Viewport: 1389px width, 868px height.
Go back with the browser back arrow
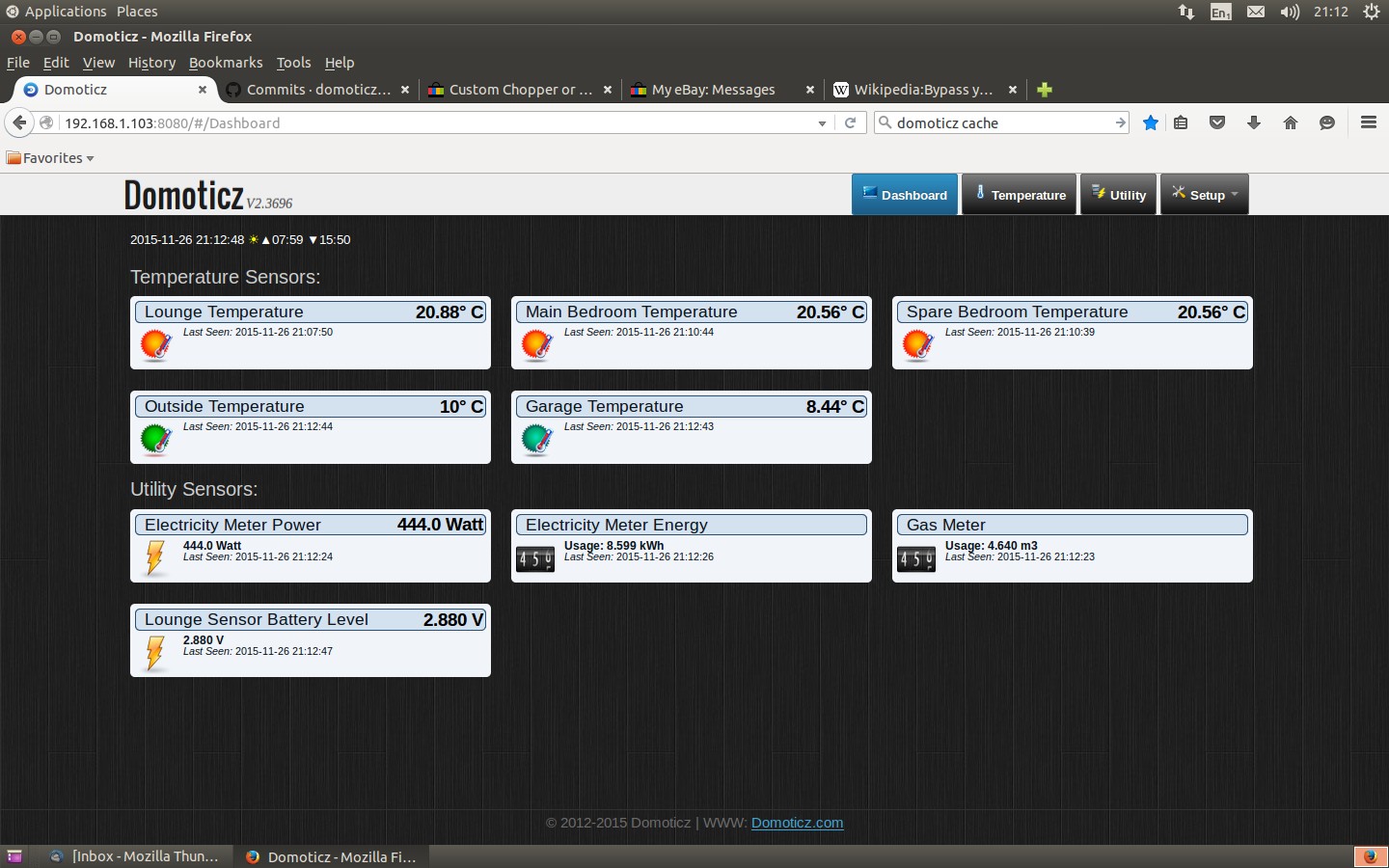19,122
